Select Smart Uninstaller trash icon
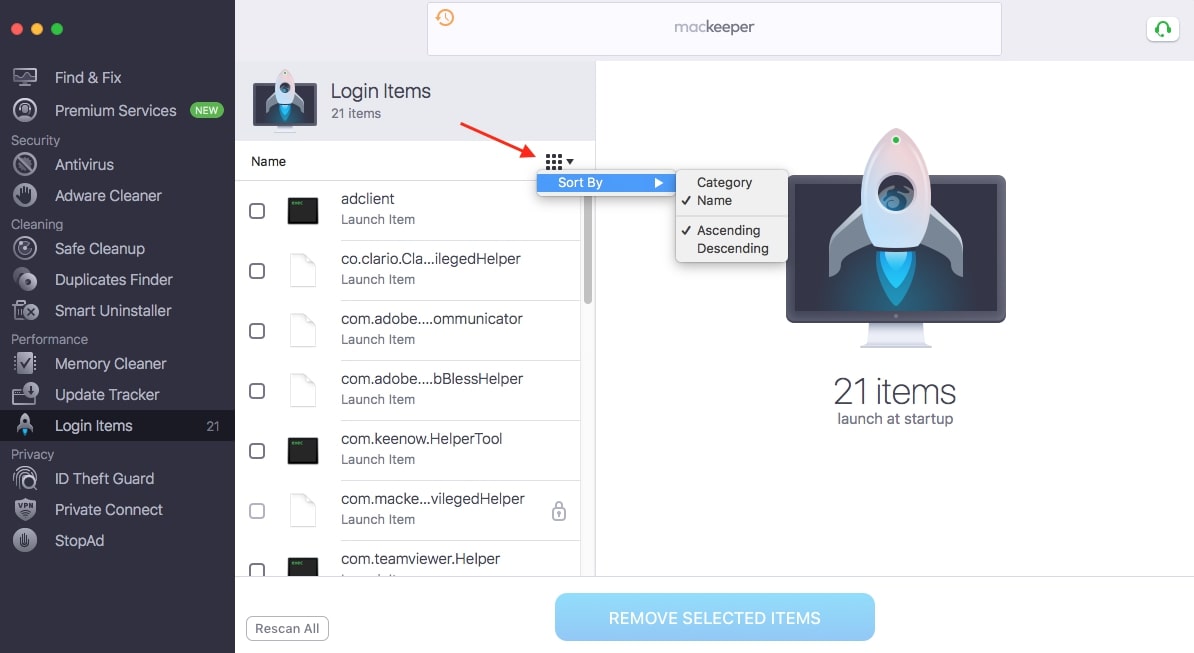Image resolution: width=1194 pixels, height=653 pixels. point(24,311)
